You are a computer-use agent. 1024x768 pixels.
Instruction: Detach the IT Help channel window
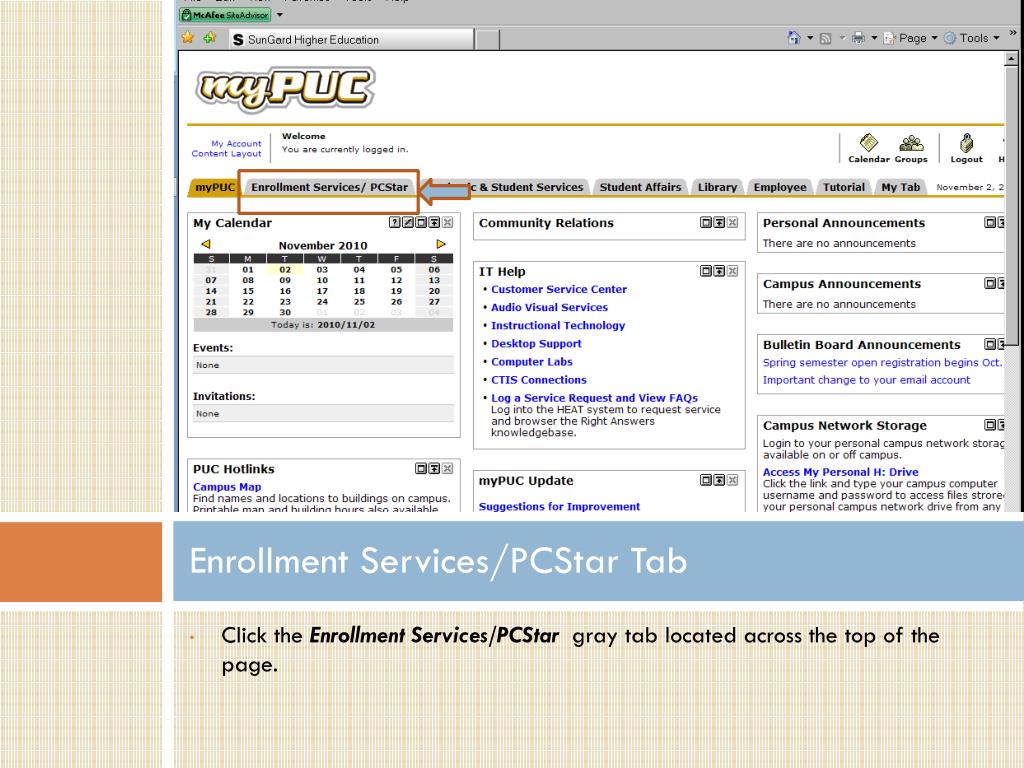pyautogui.click(x=706, y=270)
